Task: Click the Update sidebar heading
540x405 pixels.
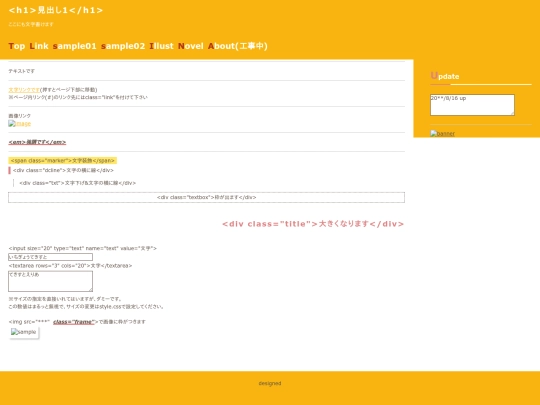Action: click(445, 76)
